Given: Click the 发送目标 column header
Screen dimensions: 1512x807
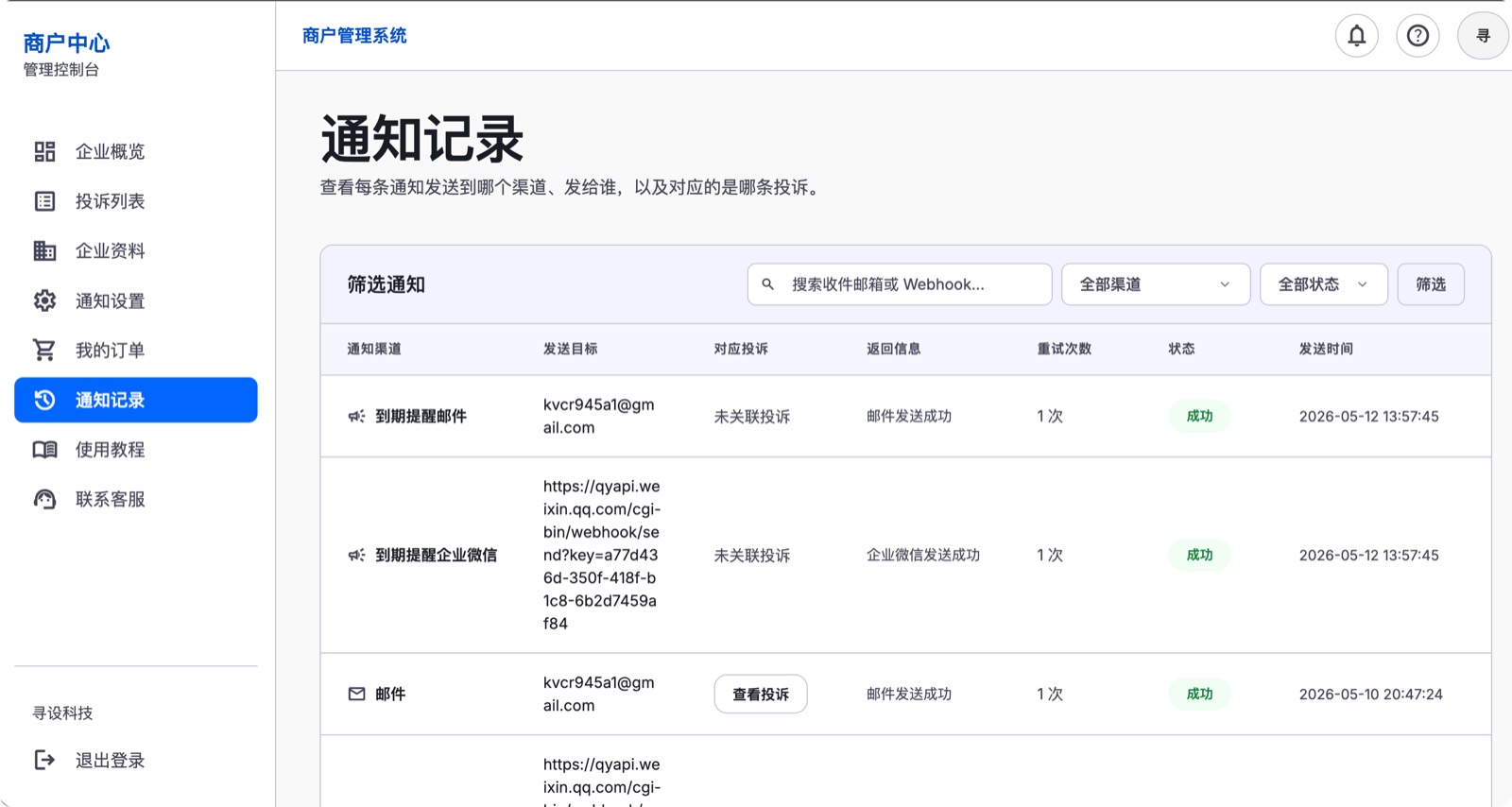Looking at the screenshot, I should tap(570, 349).
